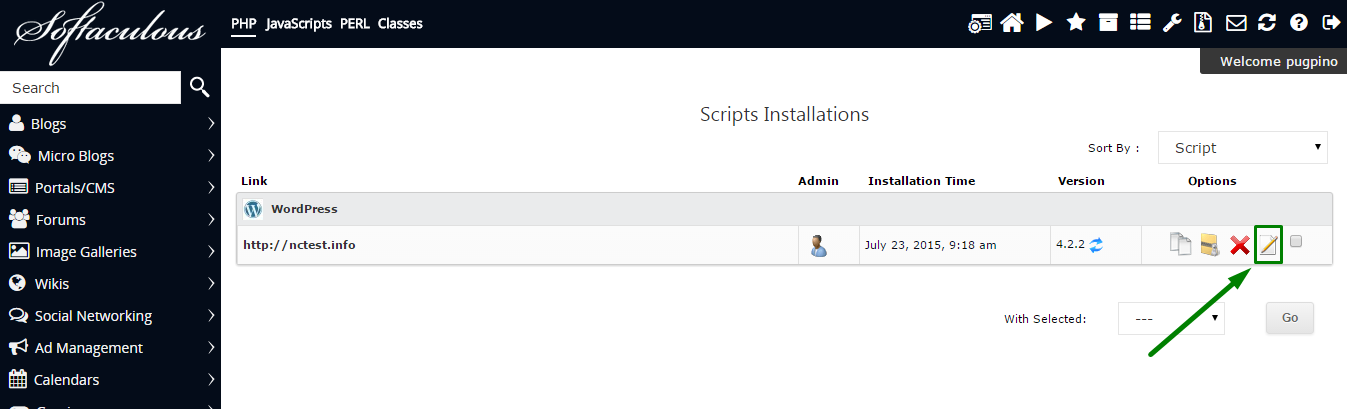1347x409 pixels.
Task: Switch to the PERL tab
Action: 355,23
